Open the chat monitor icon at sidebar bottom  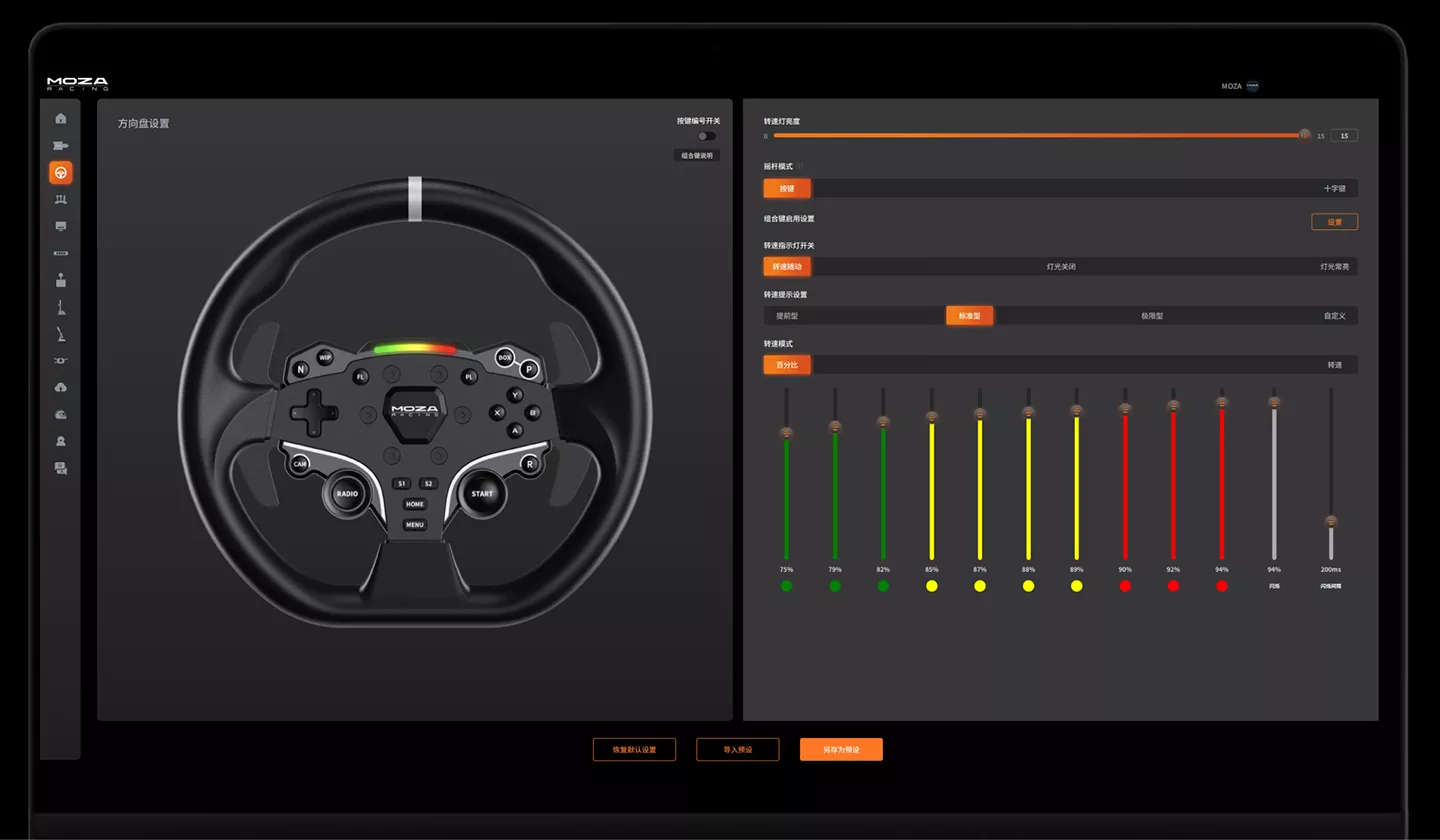(61, 468)
